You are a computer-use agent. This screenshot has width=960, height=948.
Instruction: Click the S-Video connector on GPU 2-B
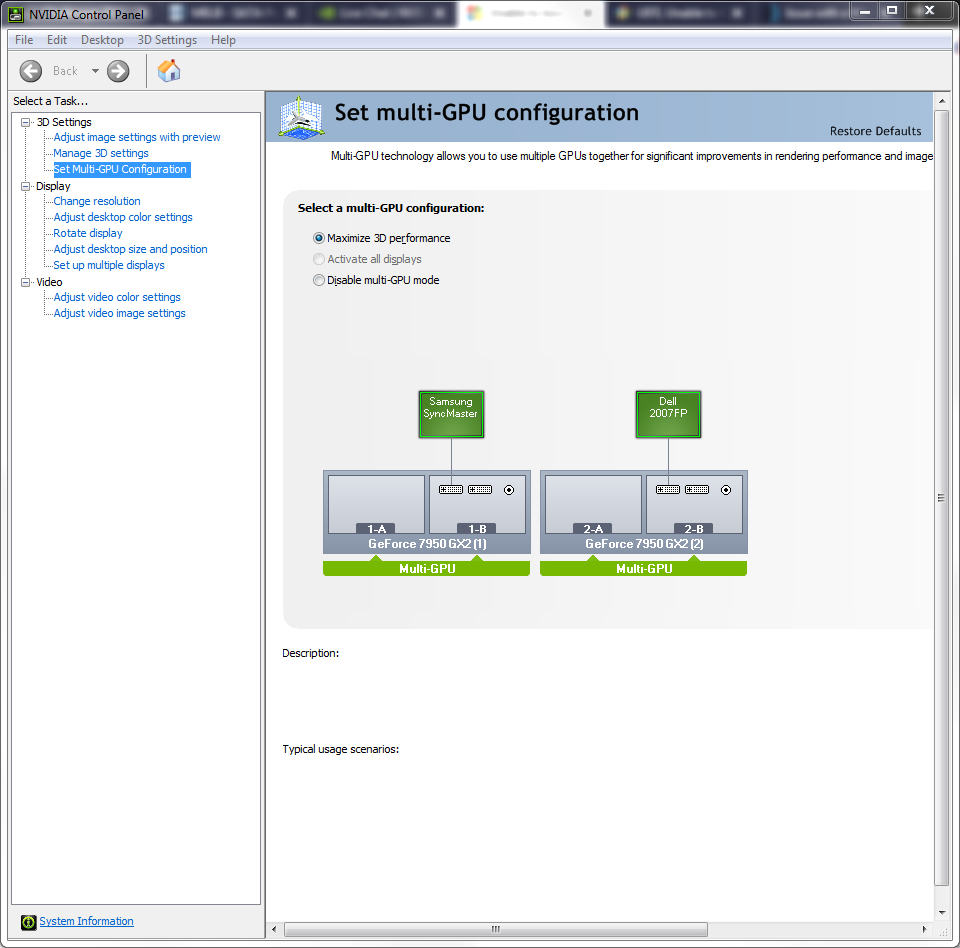[726, 490]
